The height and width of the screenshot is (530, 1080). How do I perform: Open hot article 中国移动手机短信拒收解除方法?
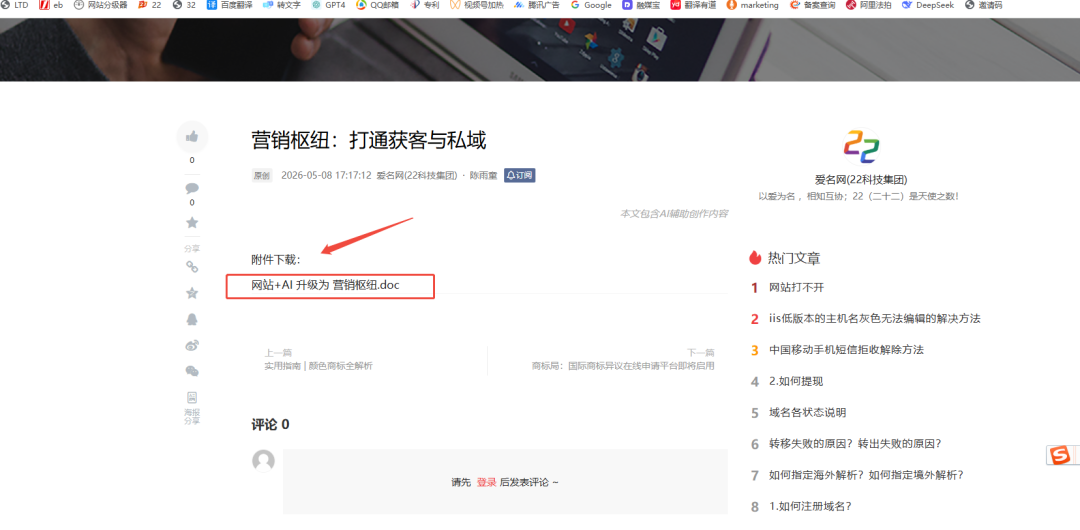coord(846,349)
